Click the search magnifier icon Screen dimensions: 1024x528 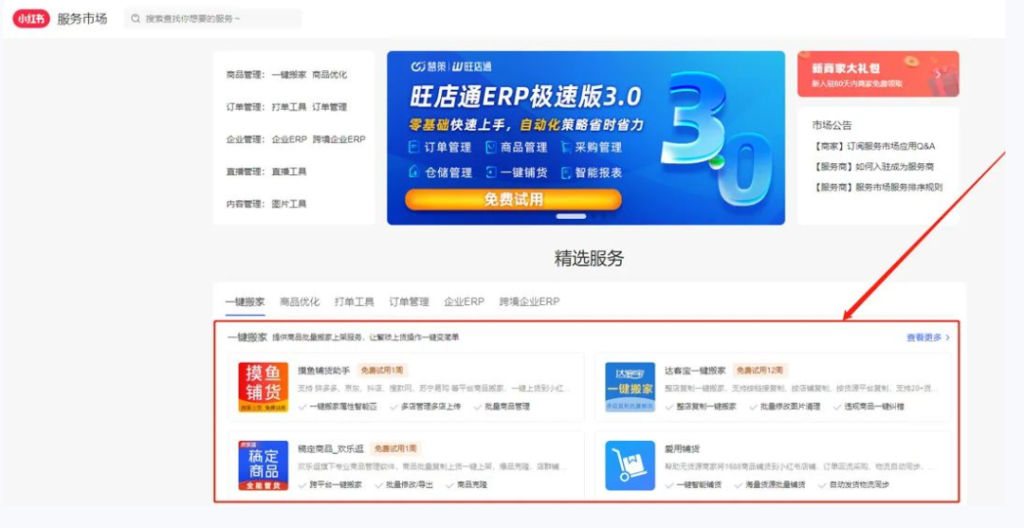coord(136,18)
